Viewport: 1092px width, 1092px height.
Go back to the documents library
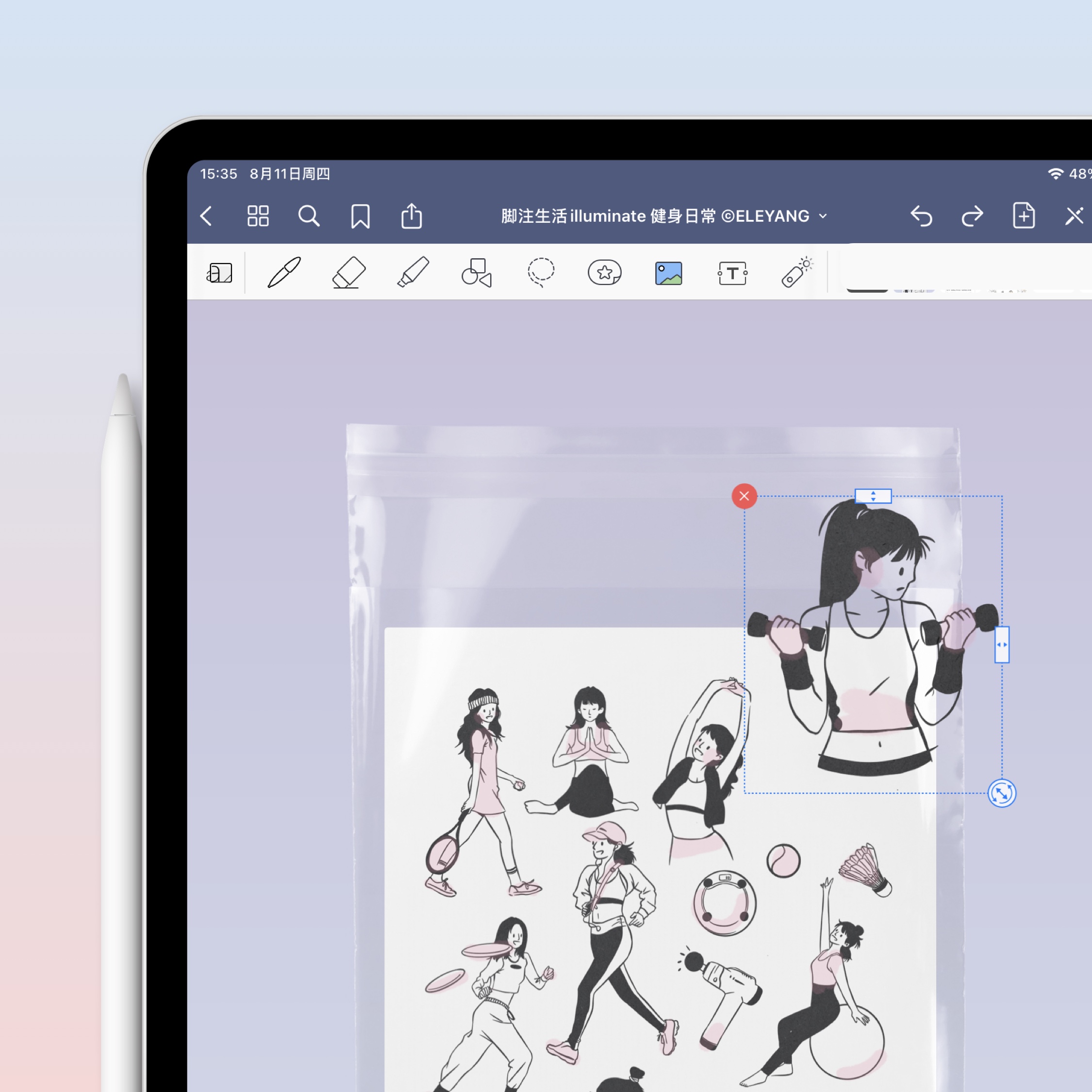[207, 216]
